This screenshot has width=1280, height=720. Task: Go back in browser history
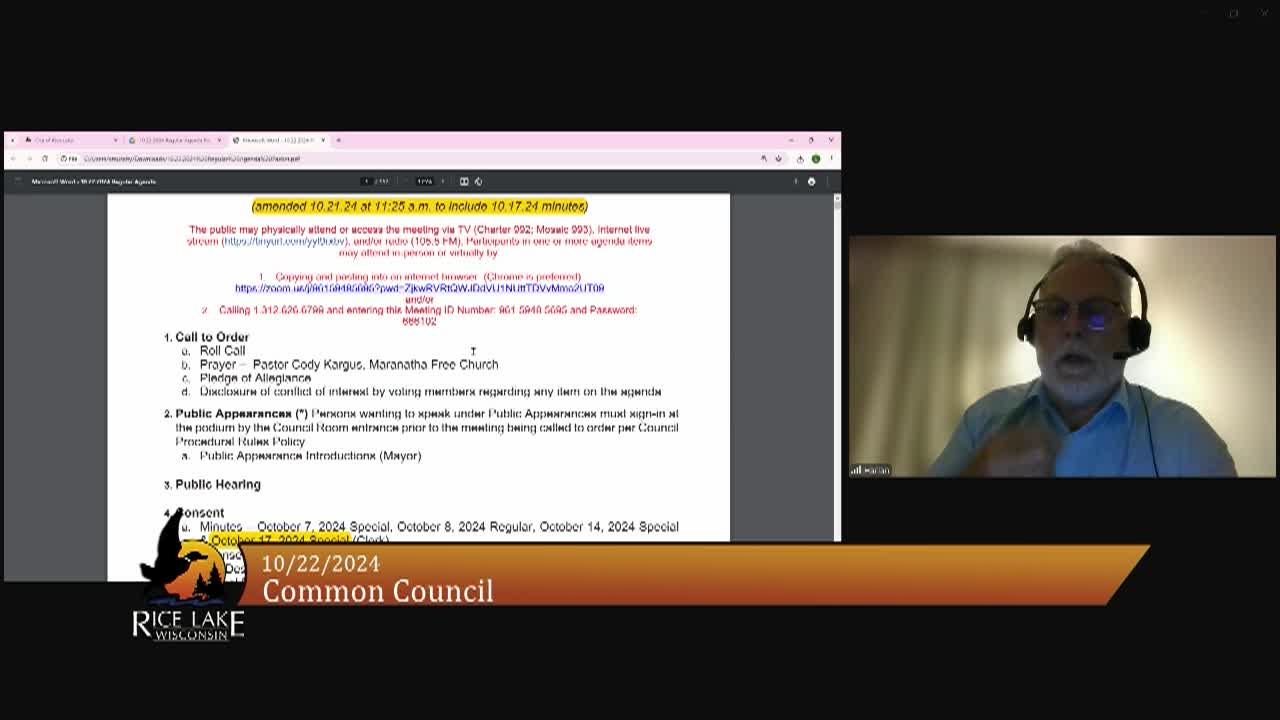[x=13, y=158]
